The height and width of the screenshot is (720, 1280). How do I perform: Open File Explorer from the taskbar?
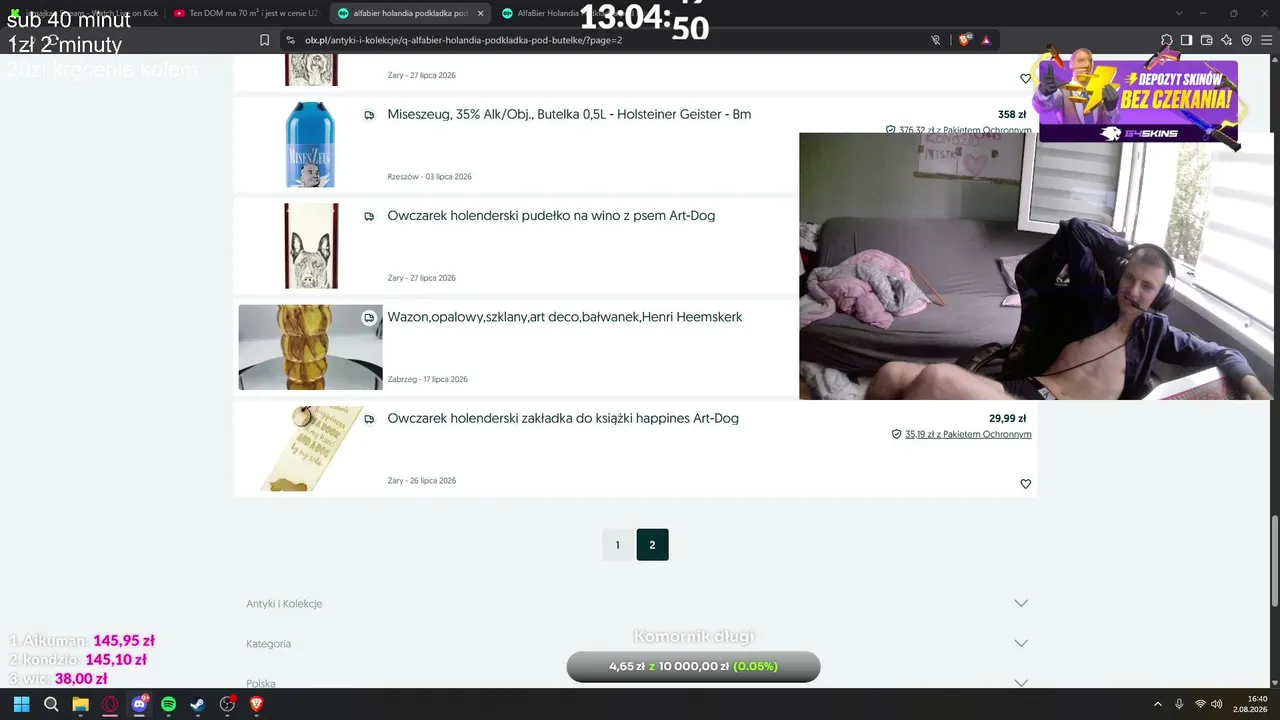[80, 704]
